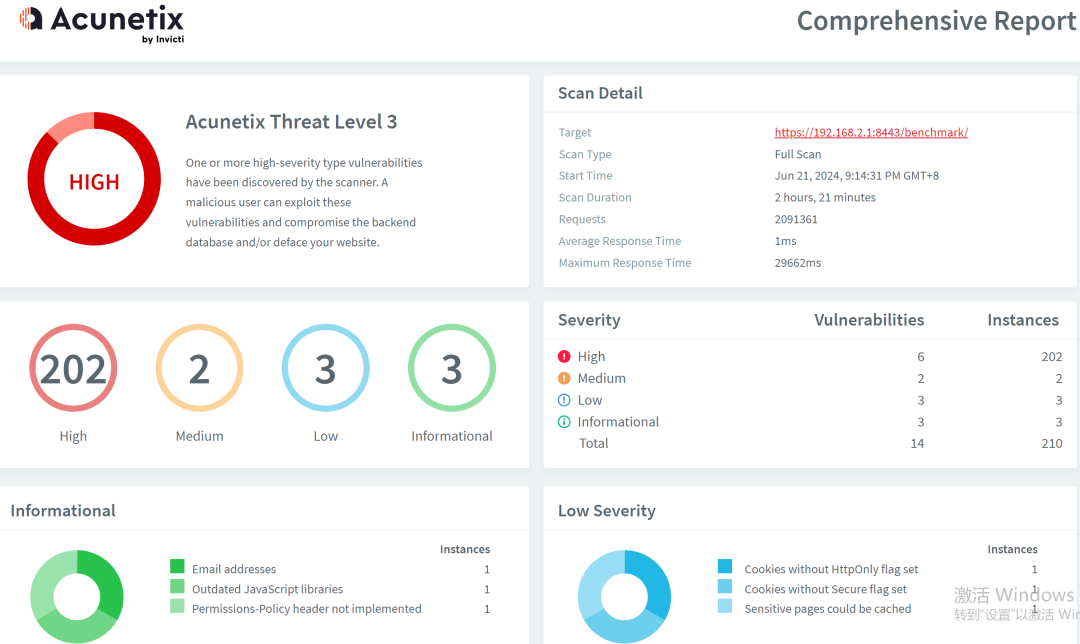
Task: Click the 'Scan Duration' field label
Action: (x=595, y=198)
